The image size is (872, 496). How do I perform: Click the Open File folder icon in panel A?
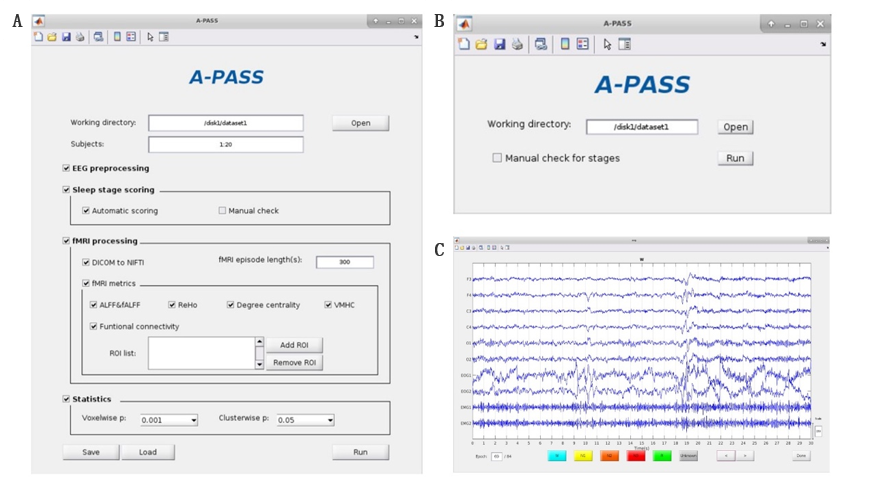[52, 37]
